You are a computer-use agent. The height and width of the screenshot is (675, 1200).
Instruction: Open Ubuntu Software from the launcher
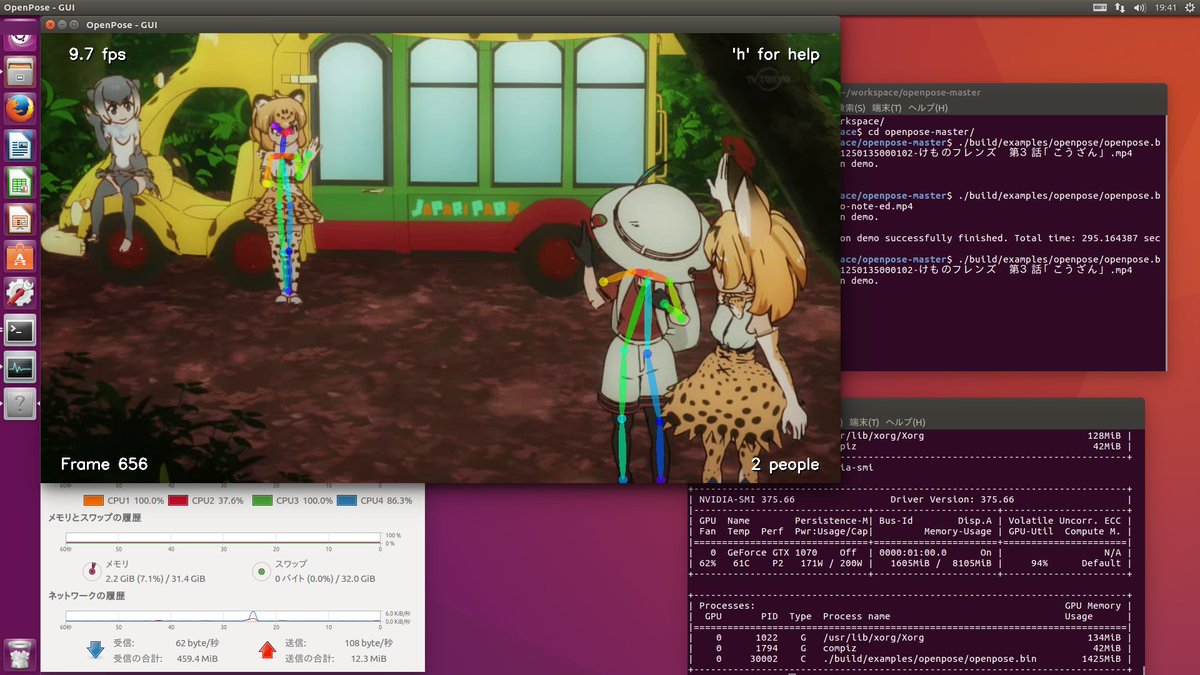pos(20,256)
